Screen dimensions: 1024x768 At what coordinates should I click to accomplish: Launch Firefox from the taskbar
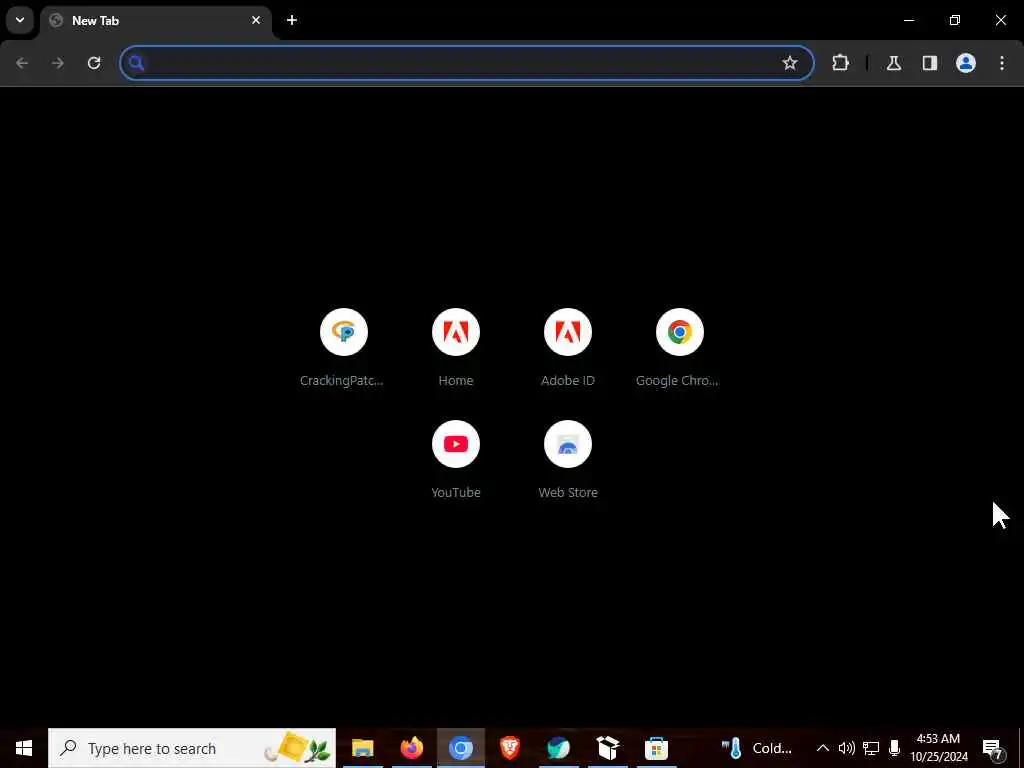411,748
